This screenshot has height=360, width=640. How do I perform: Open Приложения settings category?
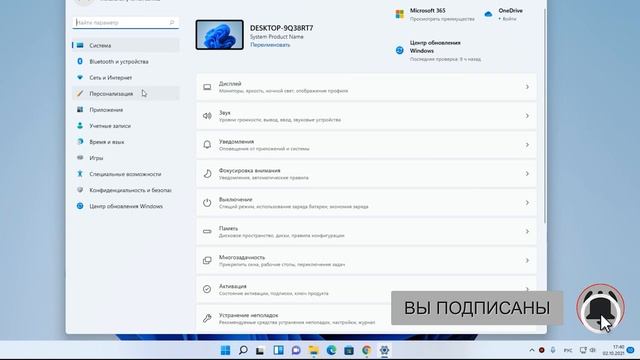pyautogui.click(x=126, y=110)
